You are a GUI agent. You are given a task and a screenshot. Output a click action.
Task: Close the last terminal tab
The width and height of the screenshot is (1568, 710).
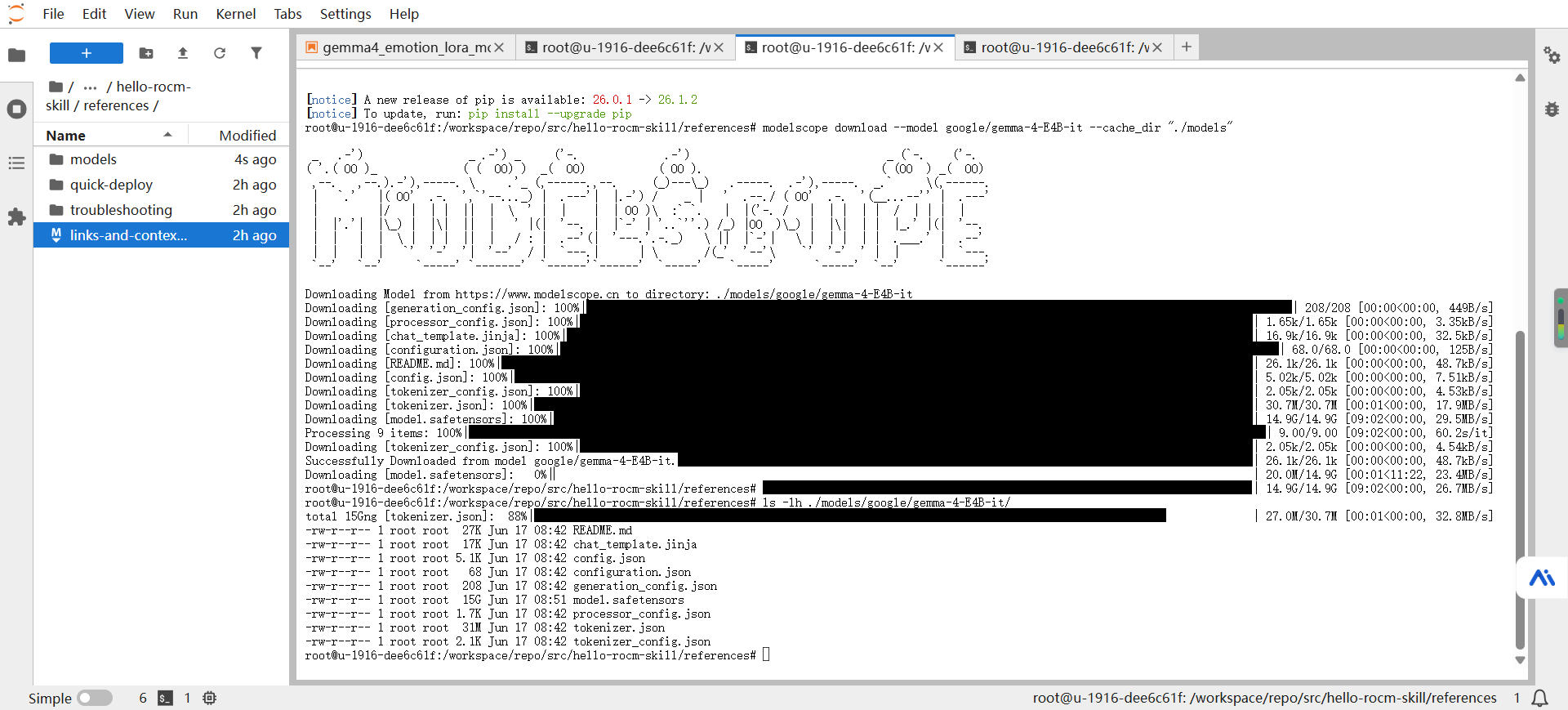point(1157,47)
